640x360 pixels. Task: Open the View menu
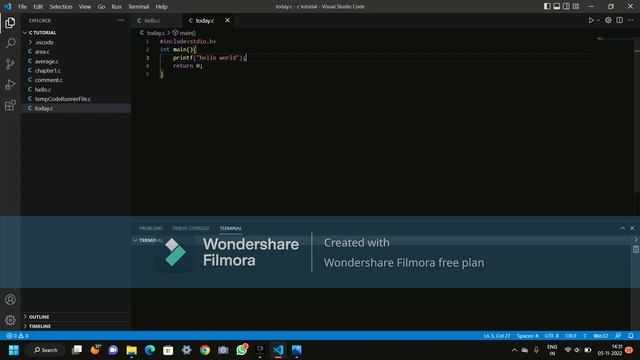85,7
